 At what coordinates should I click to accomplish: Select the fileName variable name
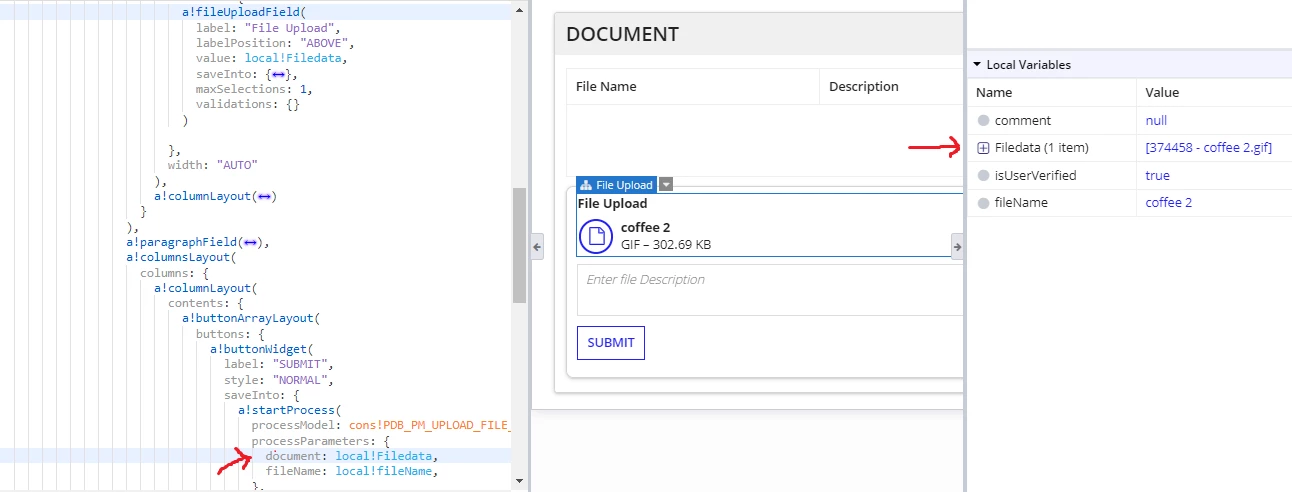(x=1021, y=202)
